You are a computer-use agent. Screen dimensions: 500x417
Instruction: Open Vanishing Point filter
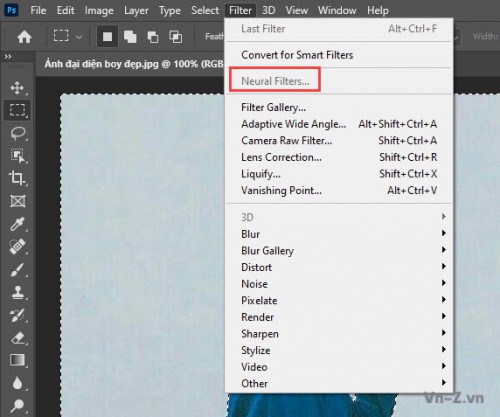click(339, 191)
